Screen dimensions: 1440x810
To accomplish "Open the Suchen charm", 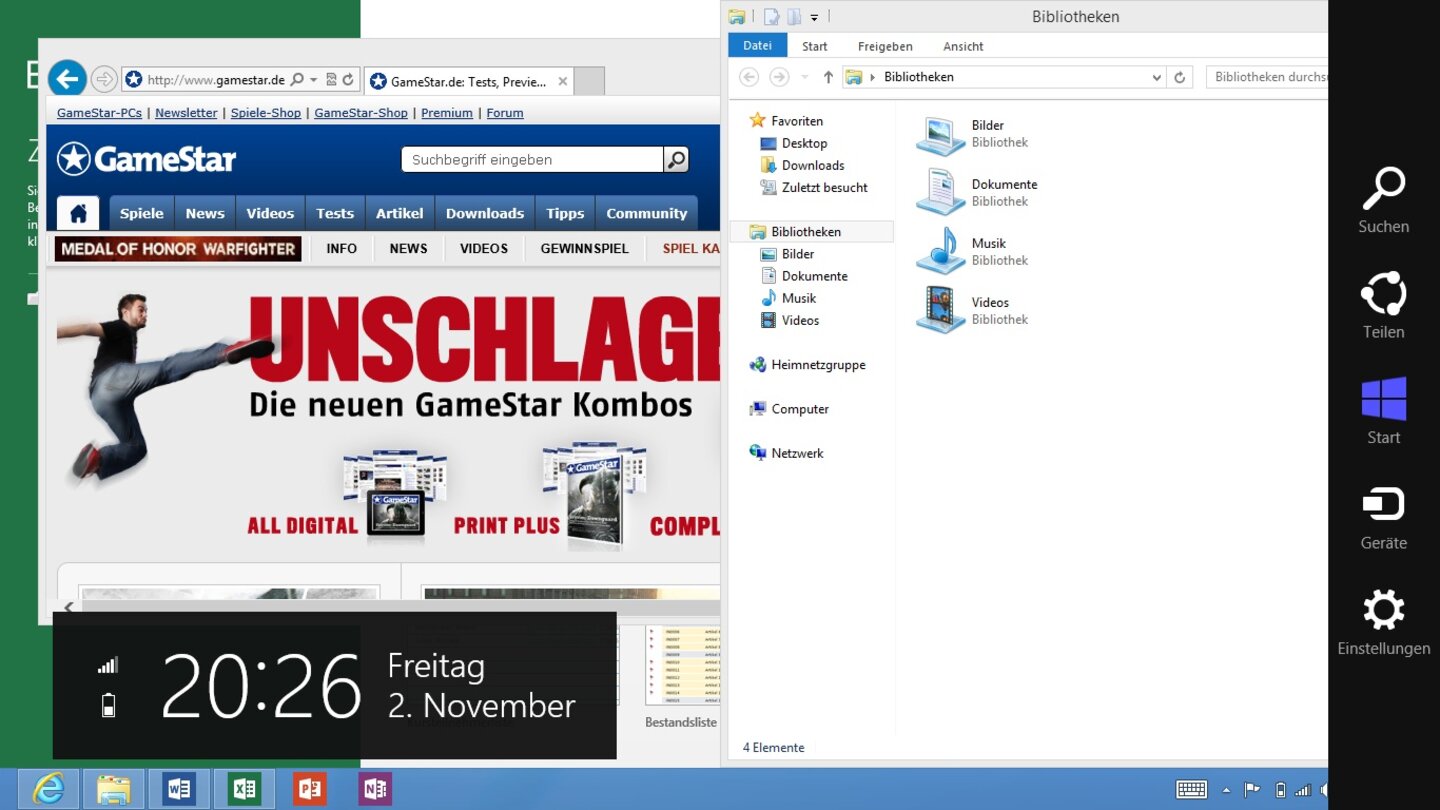I will (1384, 201).
